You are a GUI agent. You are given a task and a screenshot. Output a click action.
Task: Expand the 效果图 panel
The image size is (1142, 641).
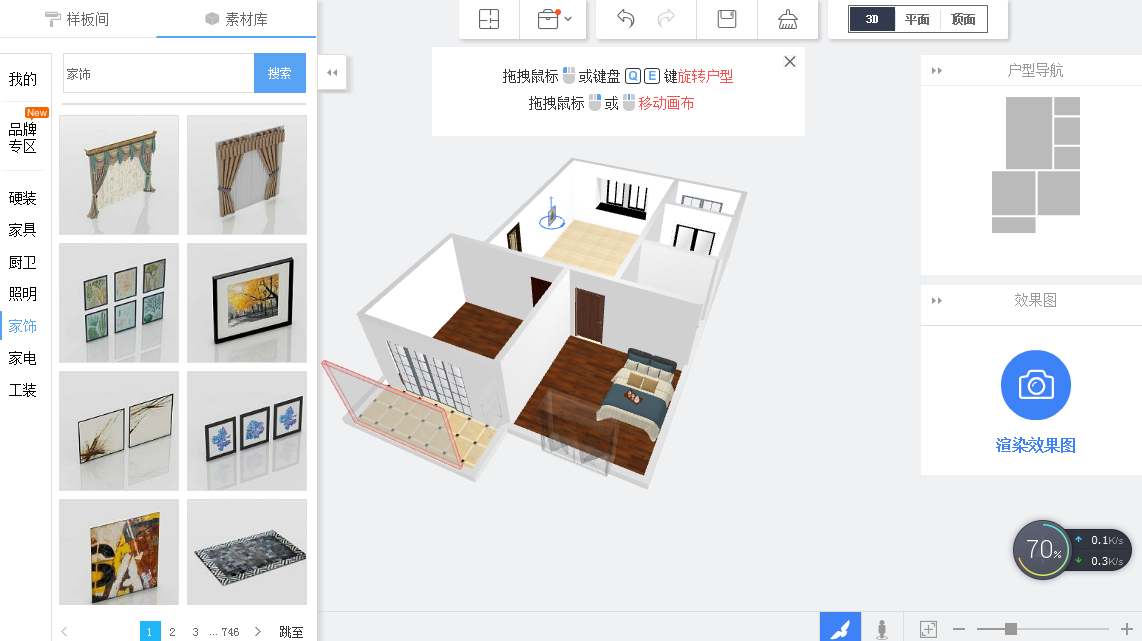[939, 301]
